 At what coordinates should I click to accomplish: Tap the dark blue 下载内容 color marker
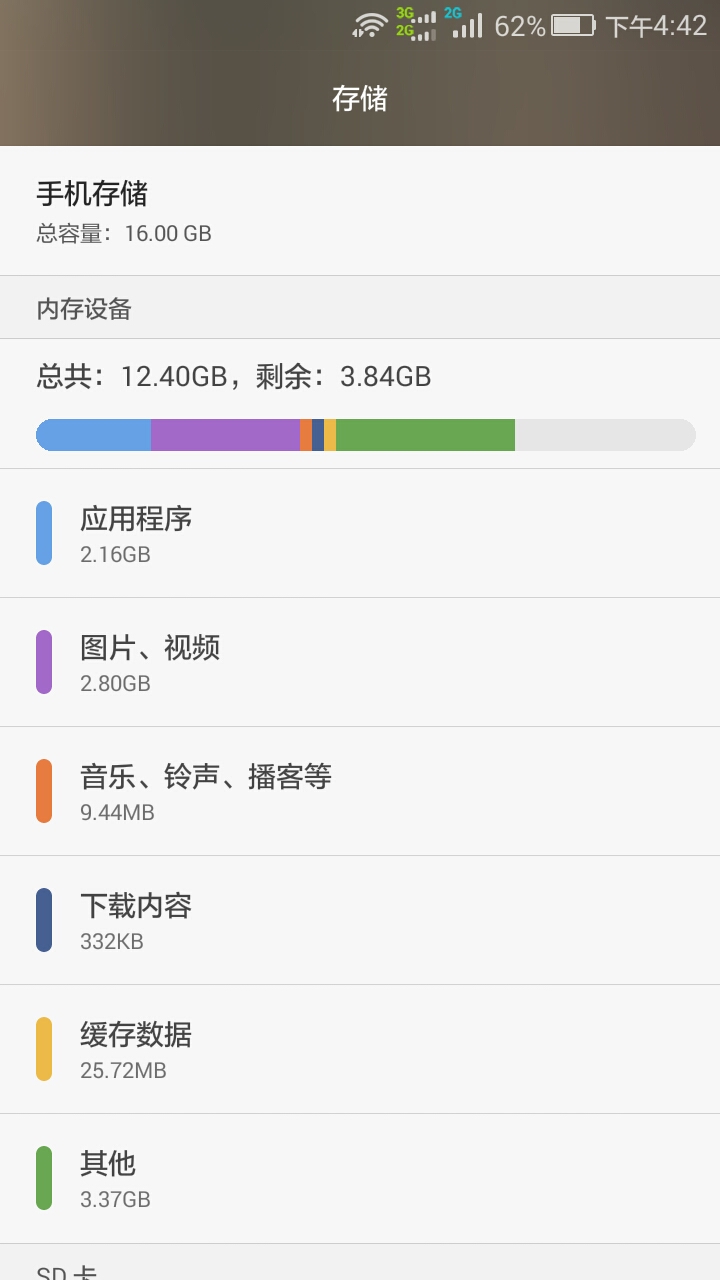(44, 920)
